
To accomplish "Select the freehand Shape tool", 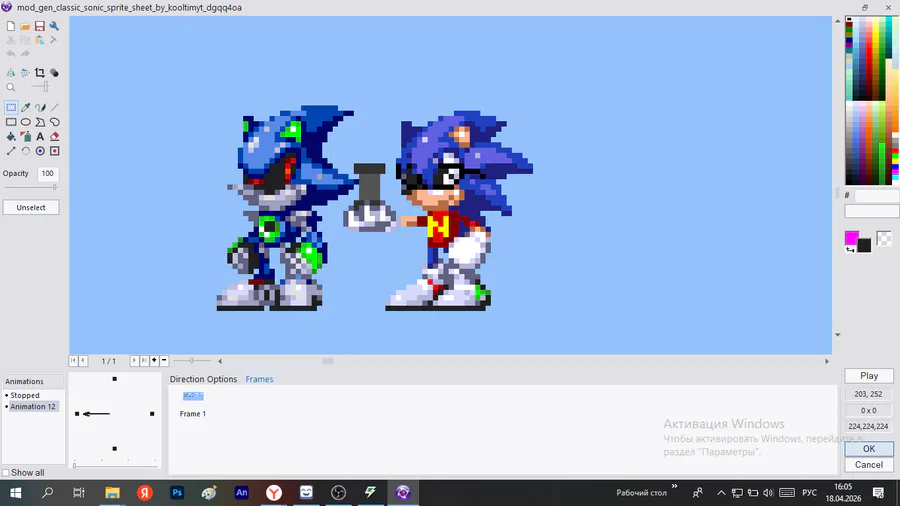I will 55,122.
